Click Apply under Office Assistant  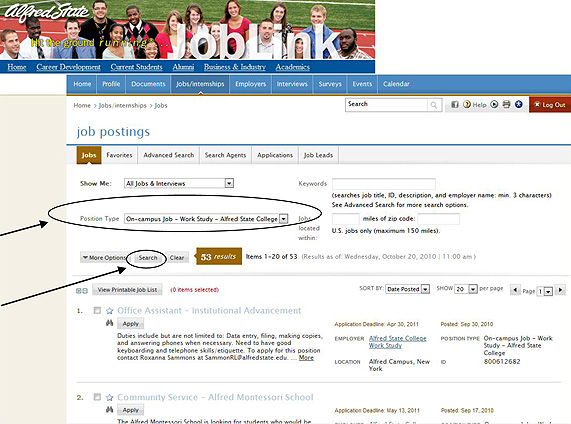tap(130, 323)
